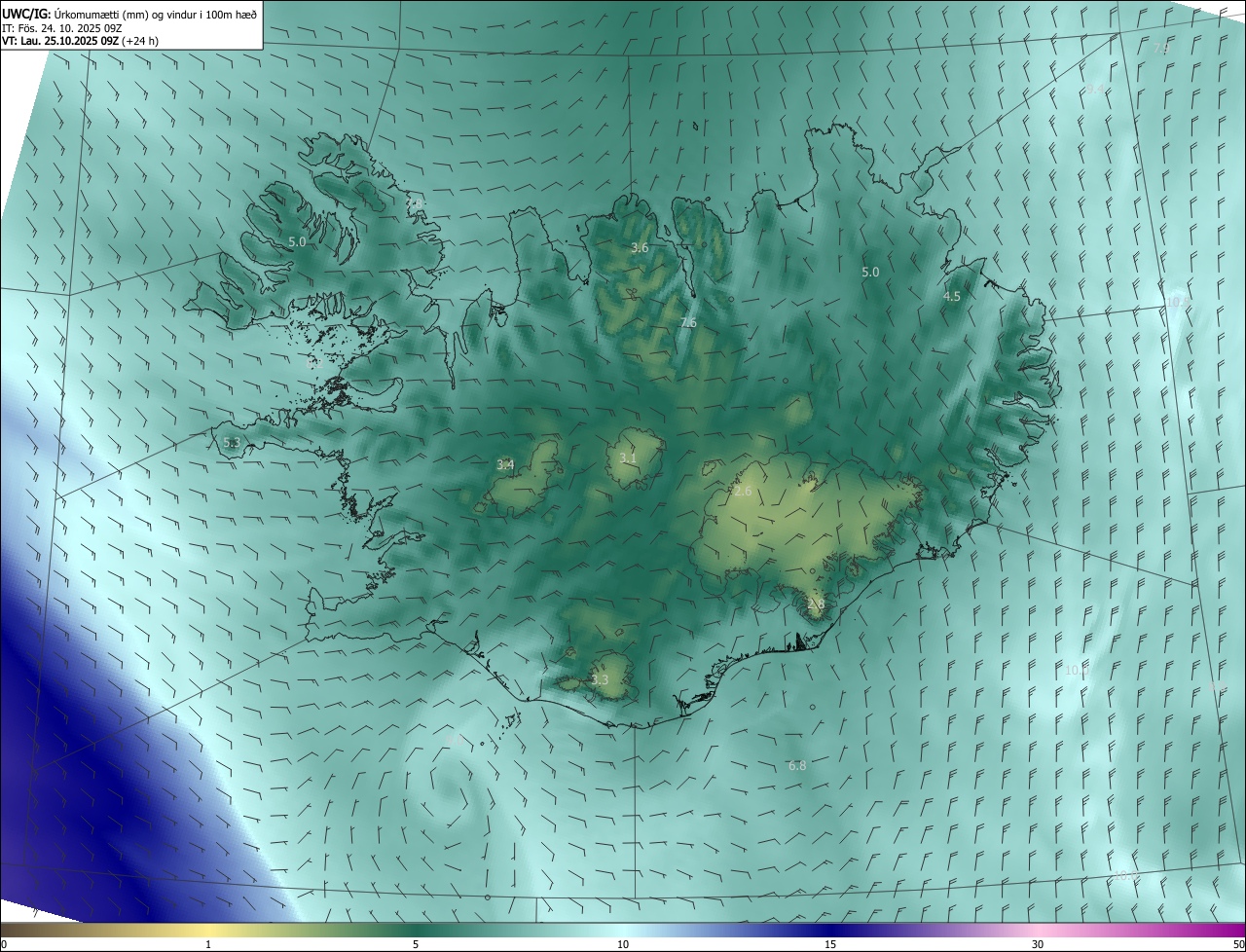The height and width of the screenshot is (952, 1246).
Task: Click the 3.6 precipitation value label
Action: [x=640, y=248]
